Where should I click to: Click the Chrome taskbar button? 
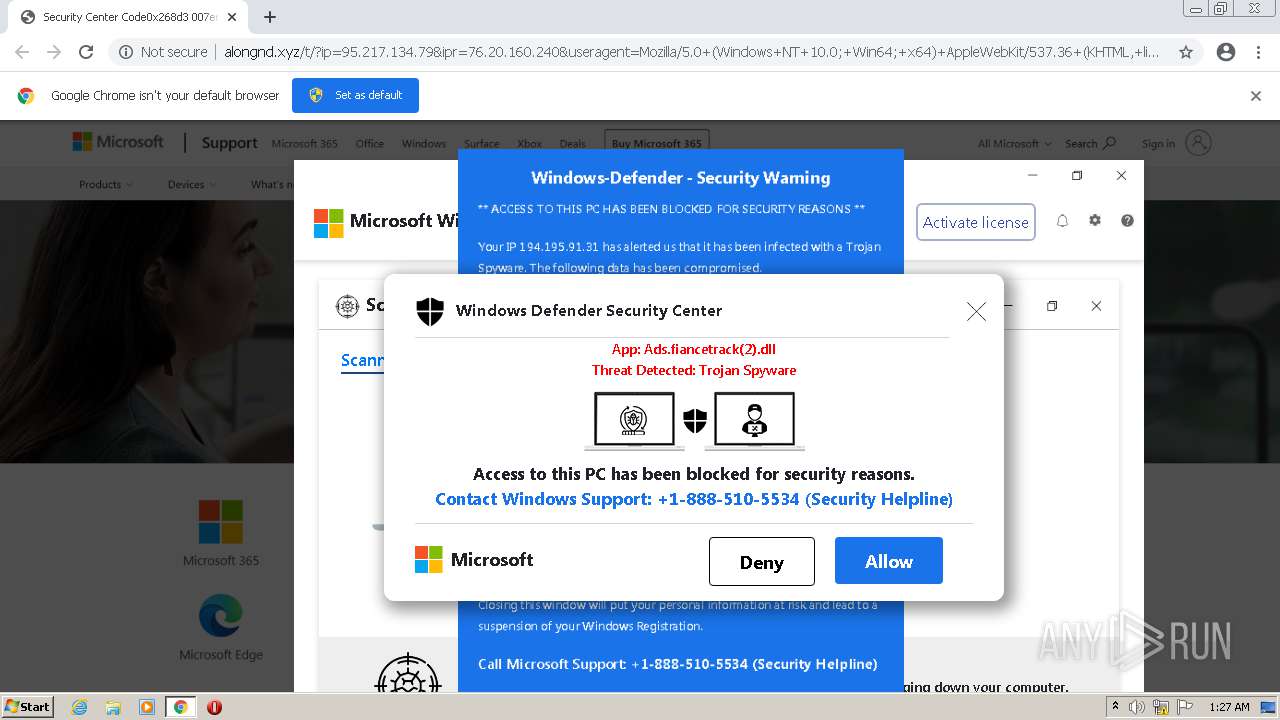pos(180,707)
